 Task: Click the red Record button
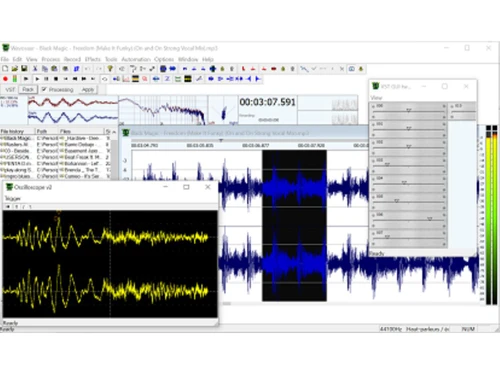coord(5,79)
